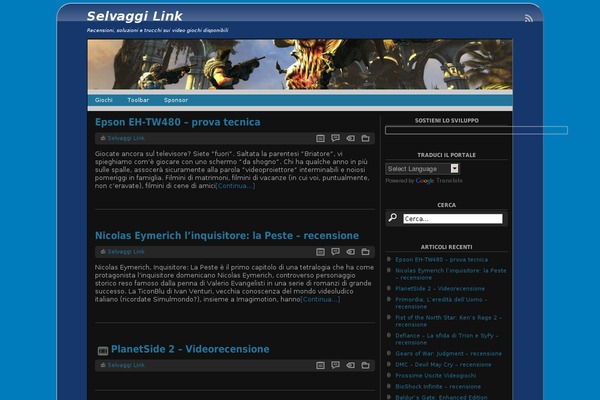Open the Sponsor menu item

[x=176, y=100]
